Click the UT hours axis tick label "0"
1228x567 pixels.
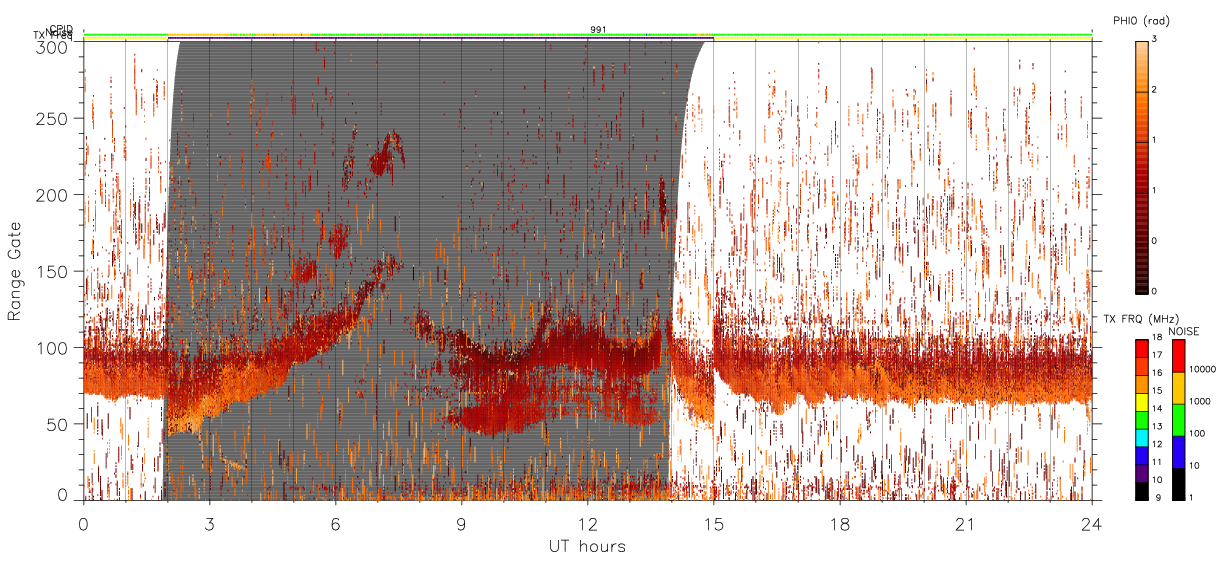pos(84,523)
